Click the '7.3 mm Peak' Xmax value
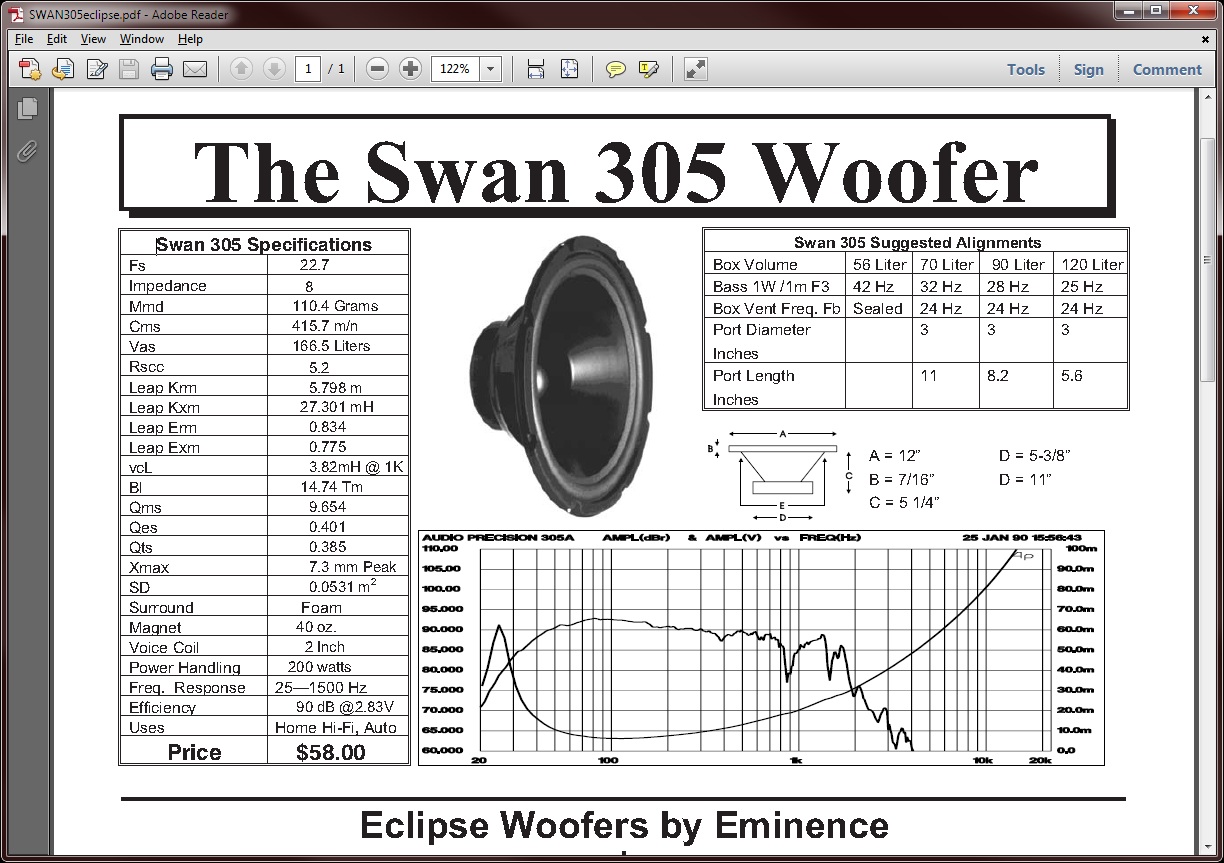This screenshot has width=1224, height=863. [352, 567]
